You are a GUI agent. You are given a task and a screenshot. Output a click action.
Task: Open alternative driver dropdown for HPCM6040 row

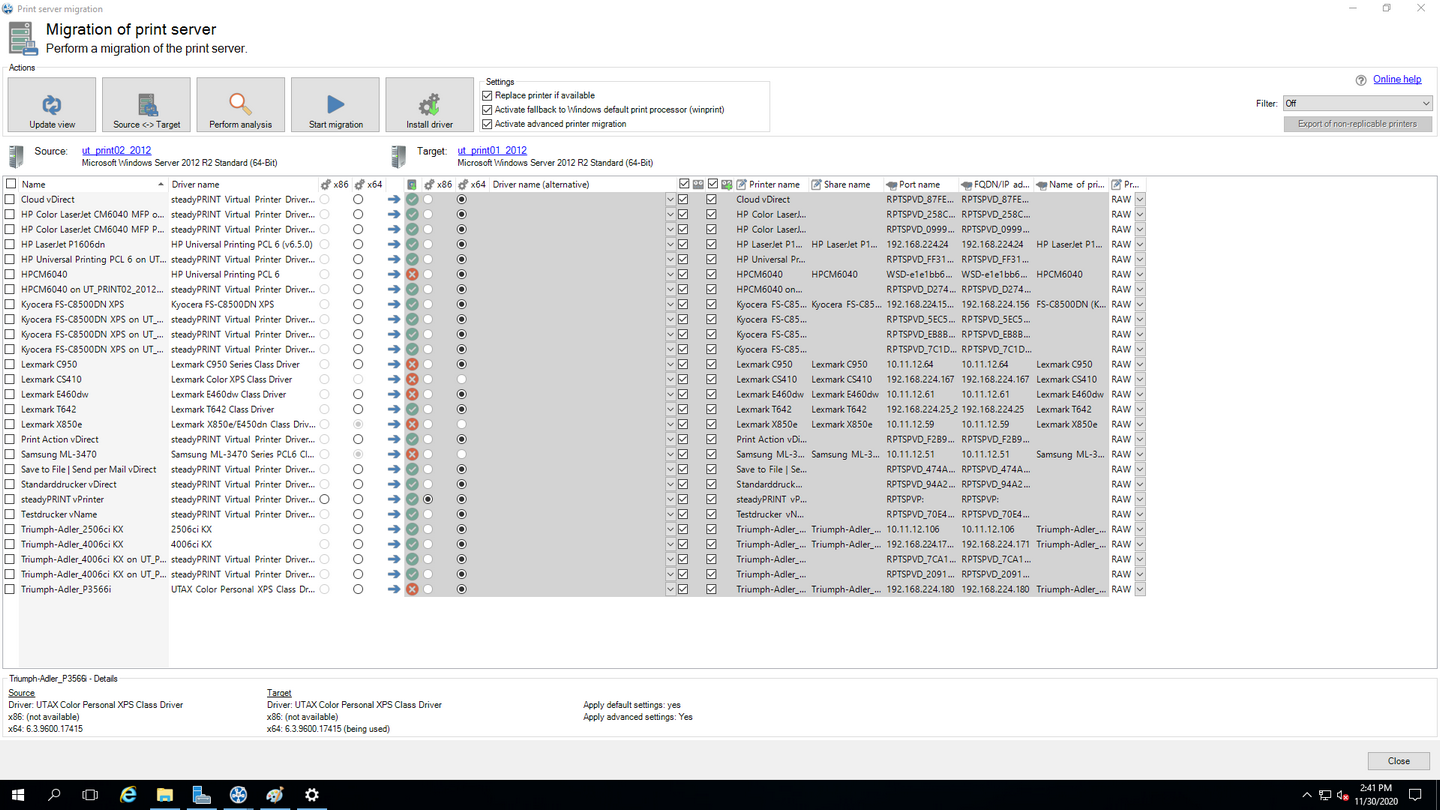tap(670, 274)
